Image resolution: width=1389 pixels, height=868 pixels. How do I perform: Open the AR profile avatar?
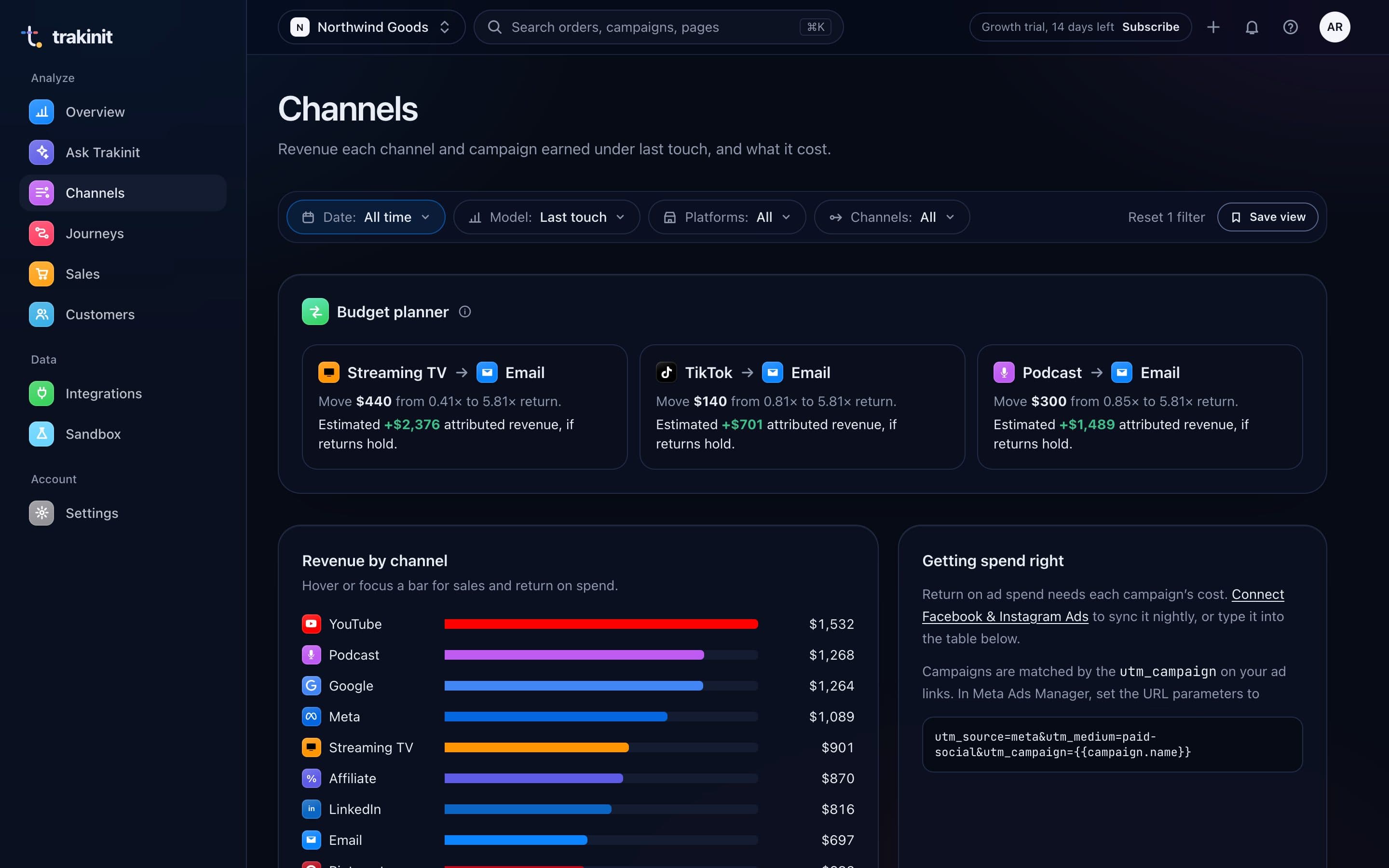click(1335, 27)
